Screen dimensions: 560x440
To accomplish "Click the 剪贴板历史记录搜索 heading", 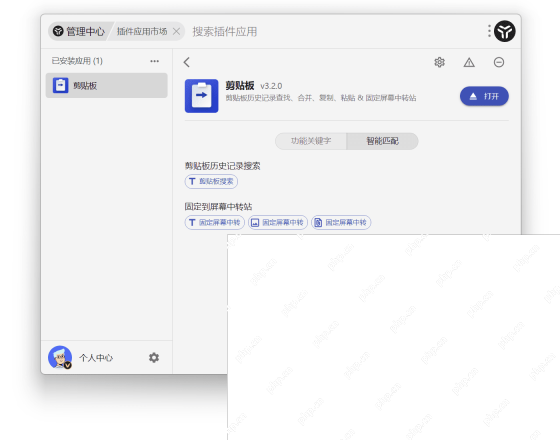I will tap(222, 166).
